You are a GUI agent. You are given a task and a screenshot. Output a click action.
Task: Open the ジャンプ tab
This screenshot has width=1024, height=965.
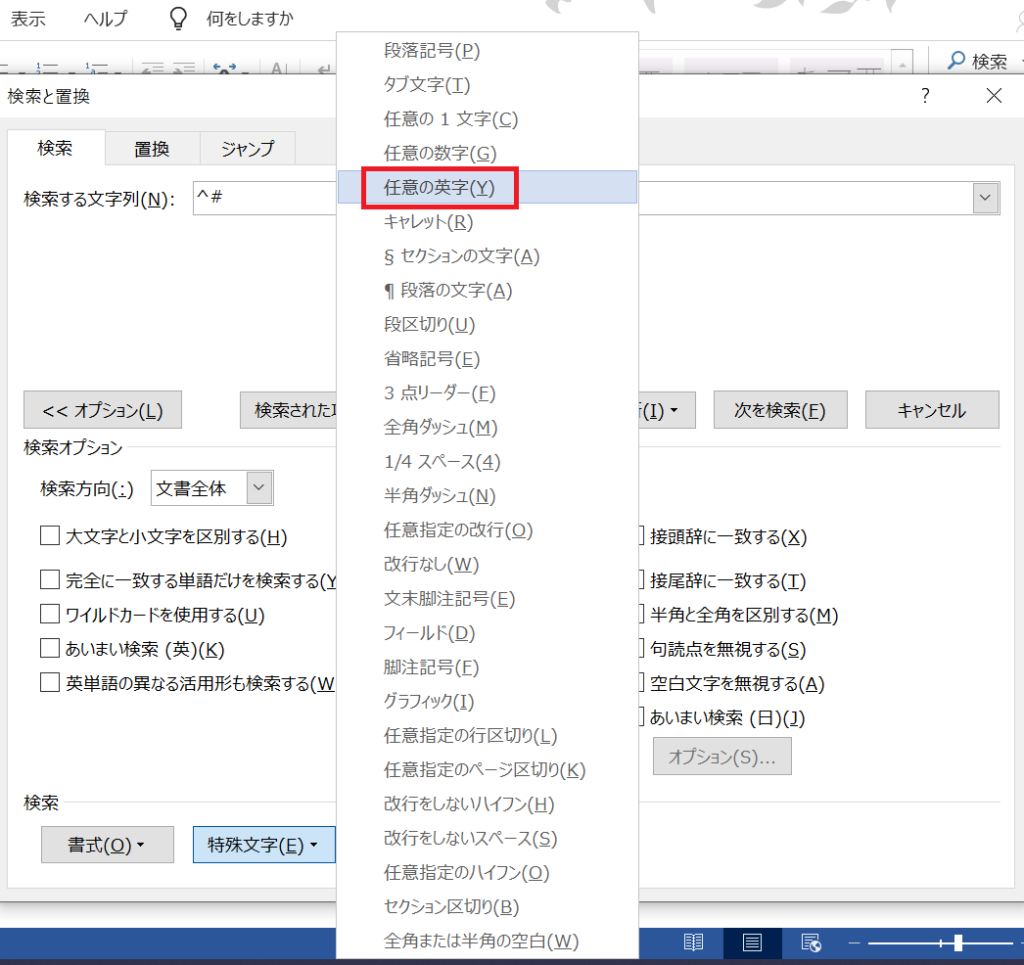point(247,149)
